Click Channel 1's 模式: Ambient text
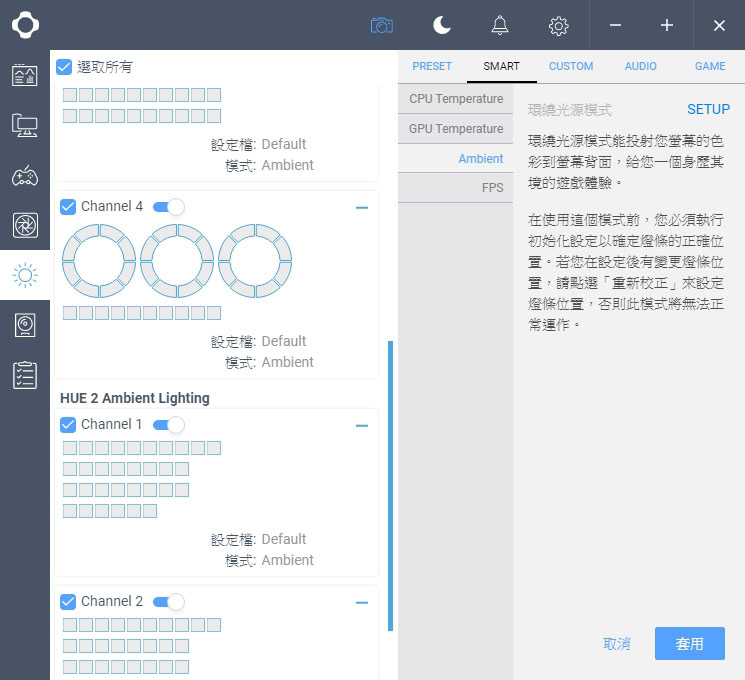 [x=269, y=560]
